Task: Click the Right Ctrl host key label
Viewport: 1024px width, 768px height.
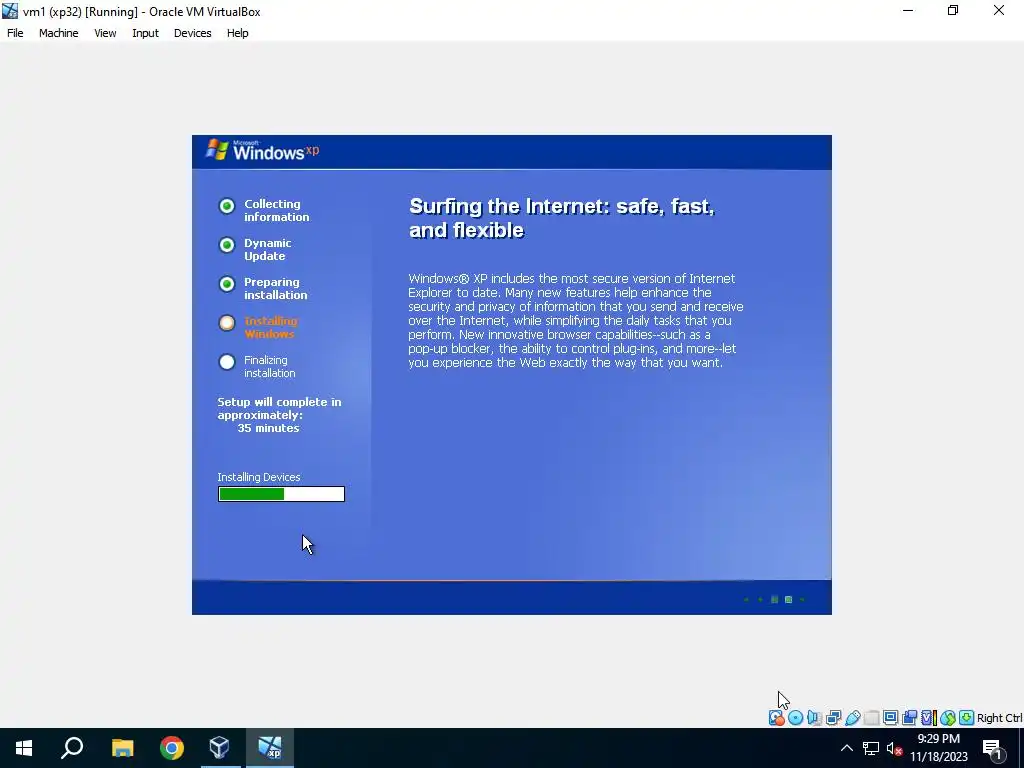Action: (999, 718)
